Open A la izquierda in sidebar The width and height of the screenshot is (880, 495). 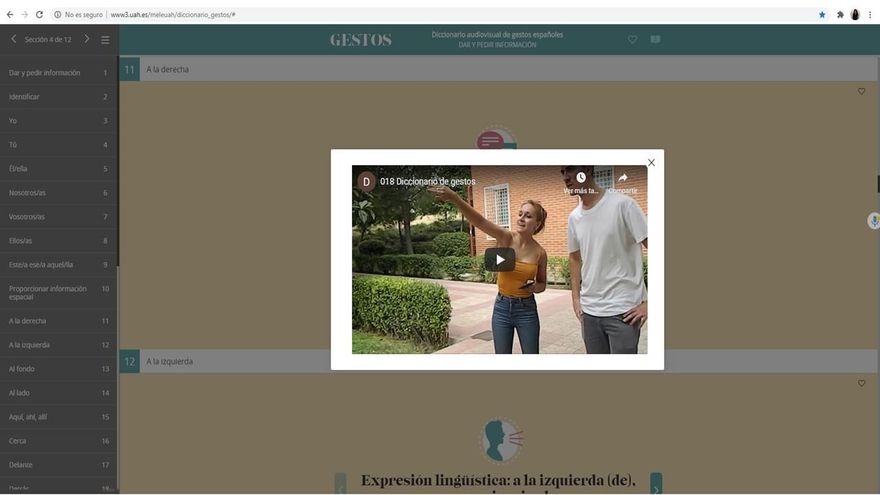(x=58, y=345)
